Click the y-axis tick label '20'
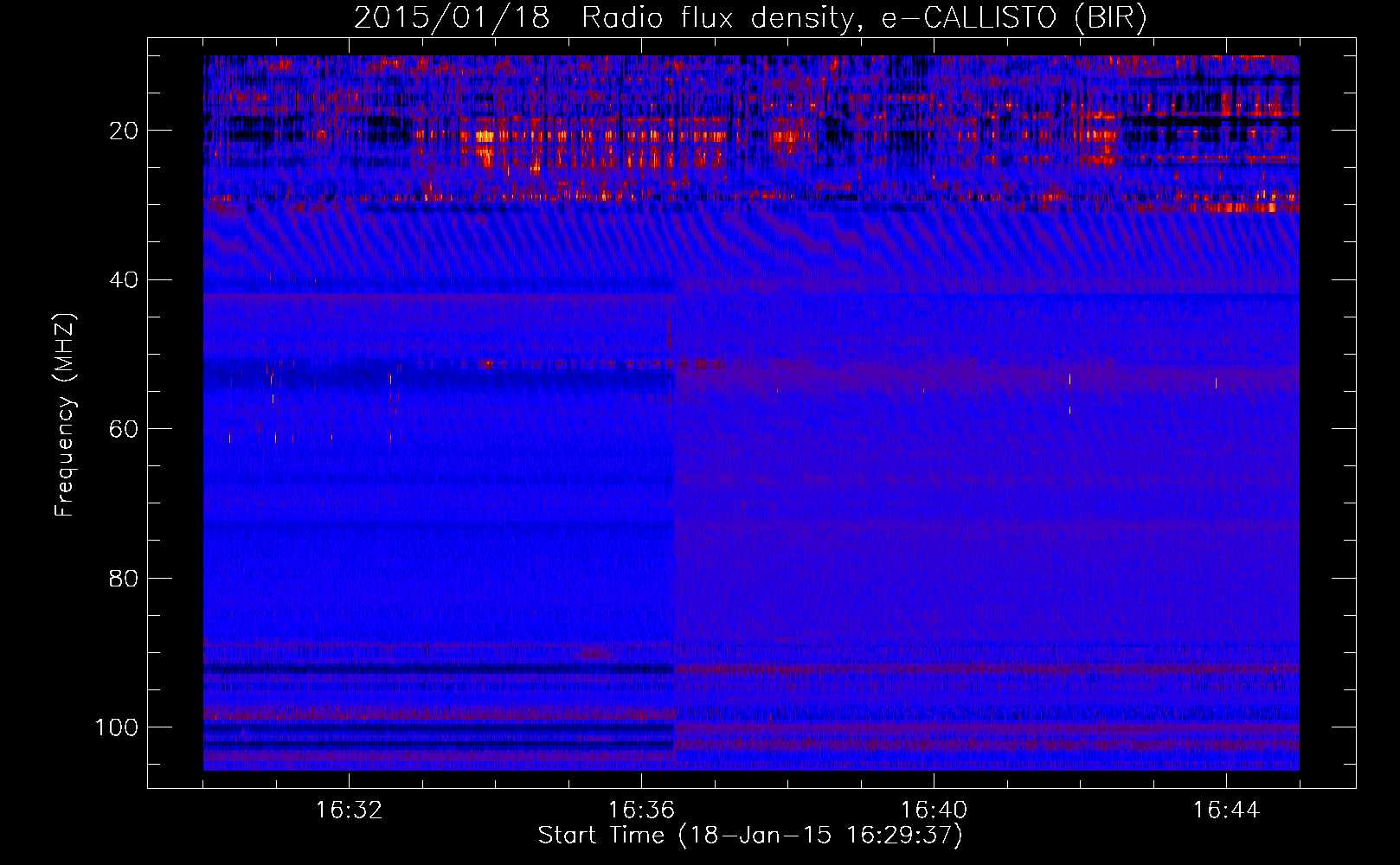The image size is (1400, 865). point(123,131)
